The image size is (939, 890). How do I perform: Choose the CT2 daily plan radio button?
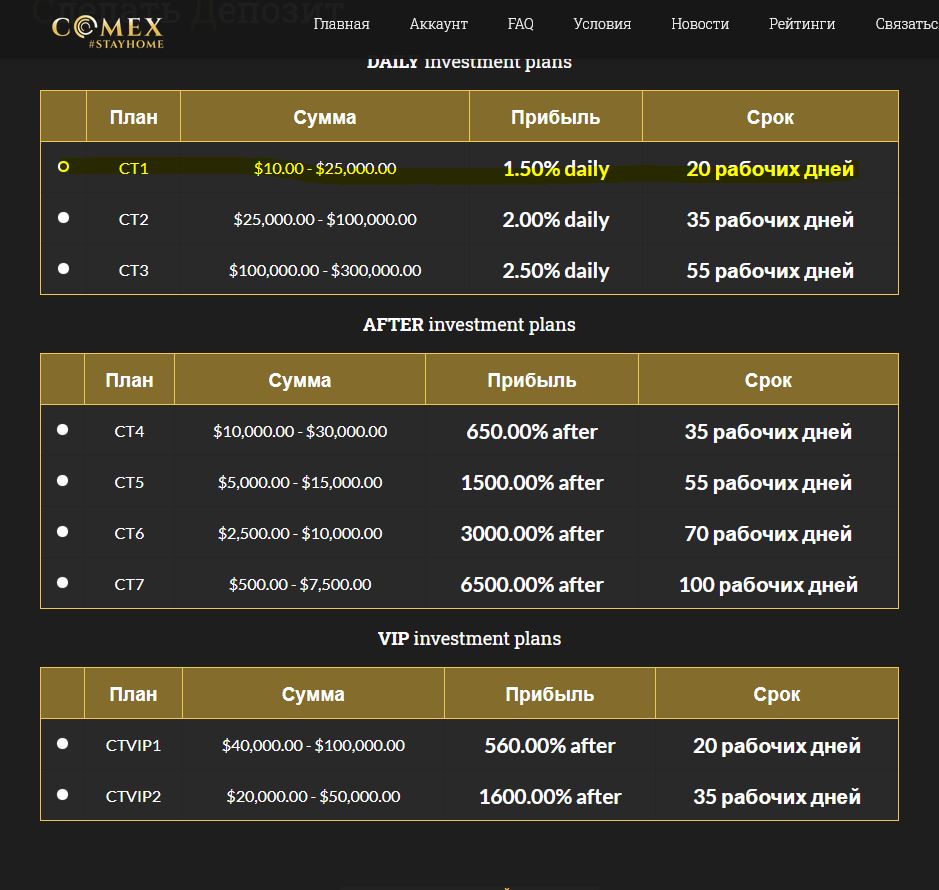64,217
